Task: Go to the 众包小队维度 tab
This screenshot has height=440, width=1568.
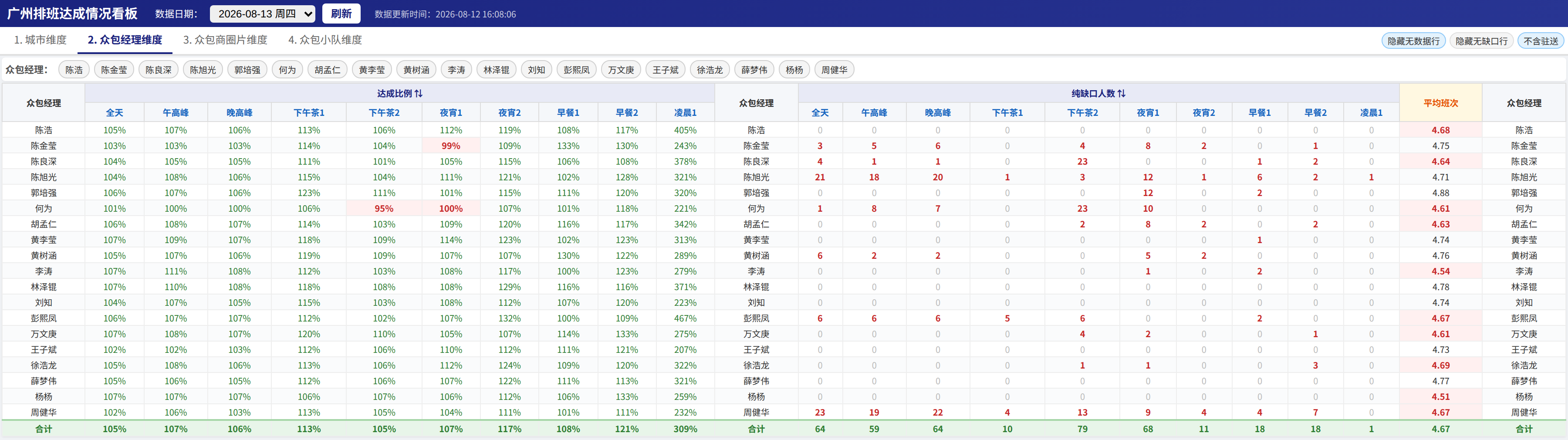Action: click(325, 40)
